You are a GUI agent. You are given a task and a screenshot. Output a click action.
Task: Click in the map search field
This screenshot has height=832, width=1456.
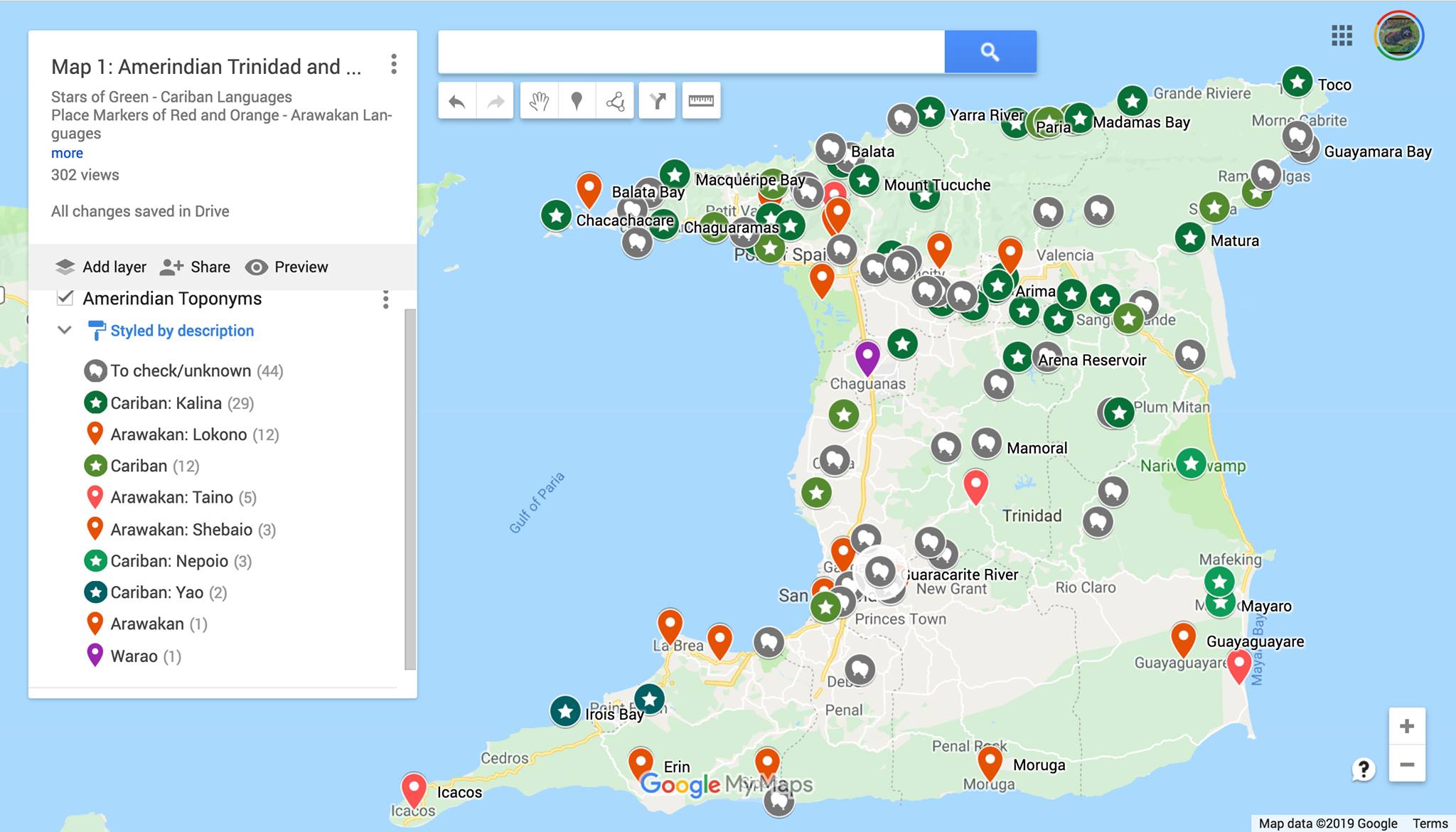pyautogui.click(x=690, y=52)
